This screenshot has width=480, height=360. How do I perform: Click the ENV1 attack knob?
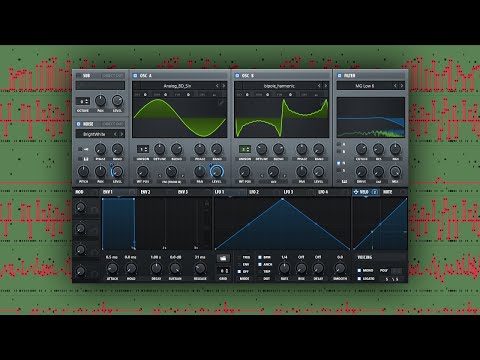click(x=112, y=268)
